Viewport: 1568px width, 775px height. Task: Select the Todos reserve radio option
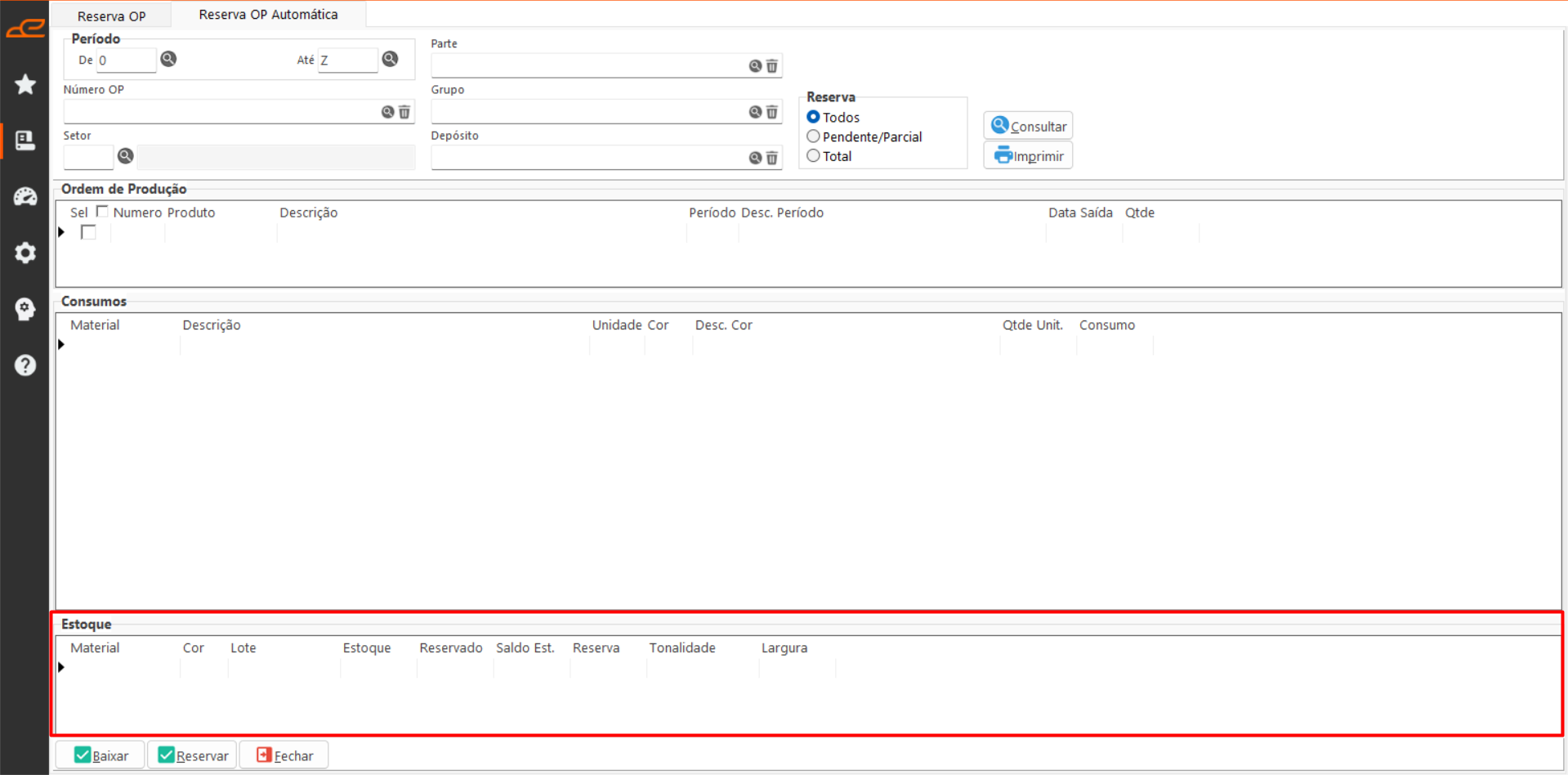tap(813, 117)
